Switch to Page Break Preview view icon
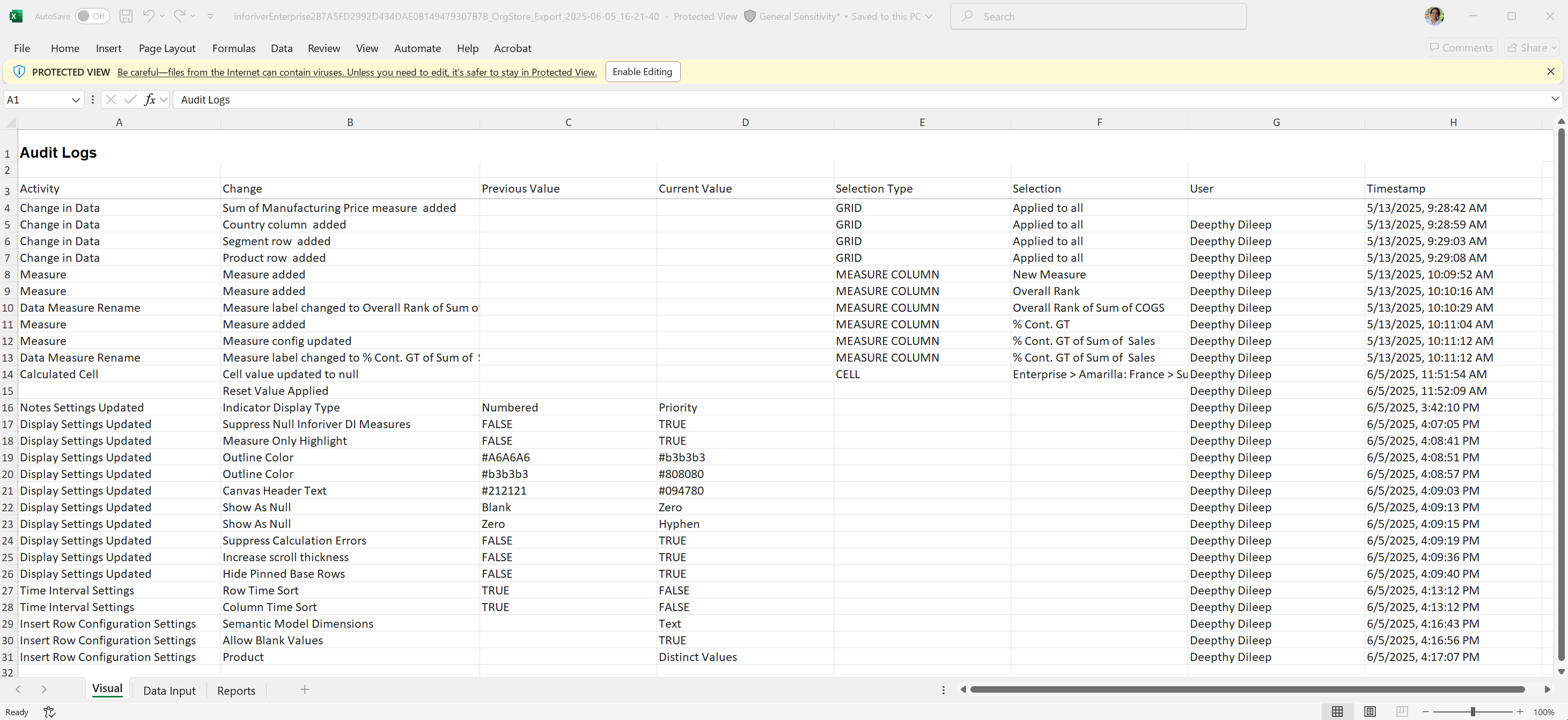Image resolution: width=1568 pixels, height=720 pixels. click(1402, 711)
